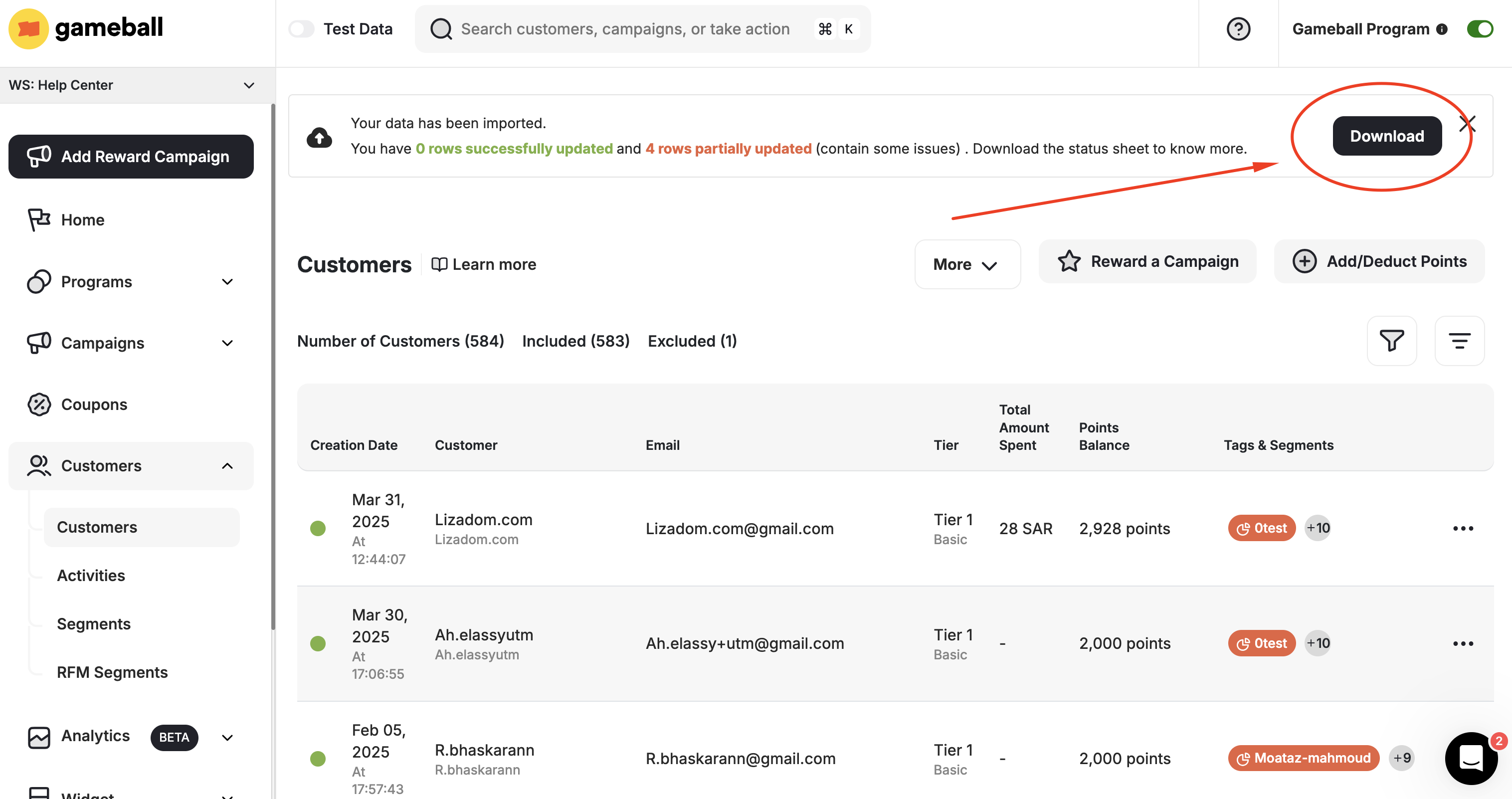Toggle the Test Data switch

click(x=302, y=29)
